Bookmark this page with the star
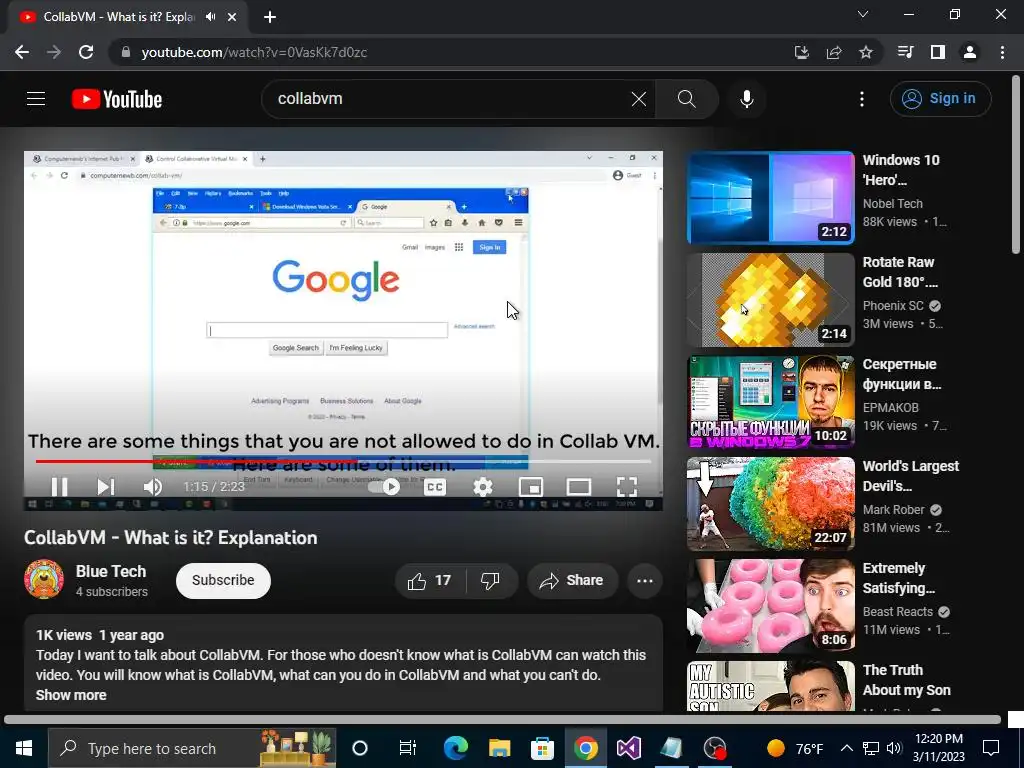The height and width of the screenshot is (768, 1024). coord(866,52)
